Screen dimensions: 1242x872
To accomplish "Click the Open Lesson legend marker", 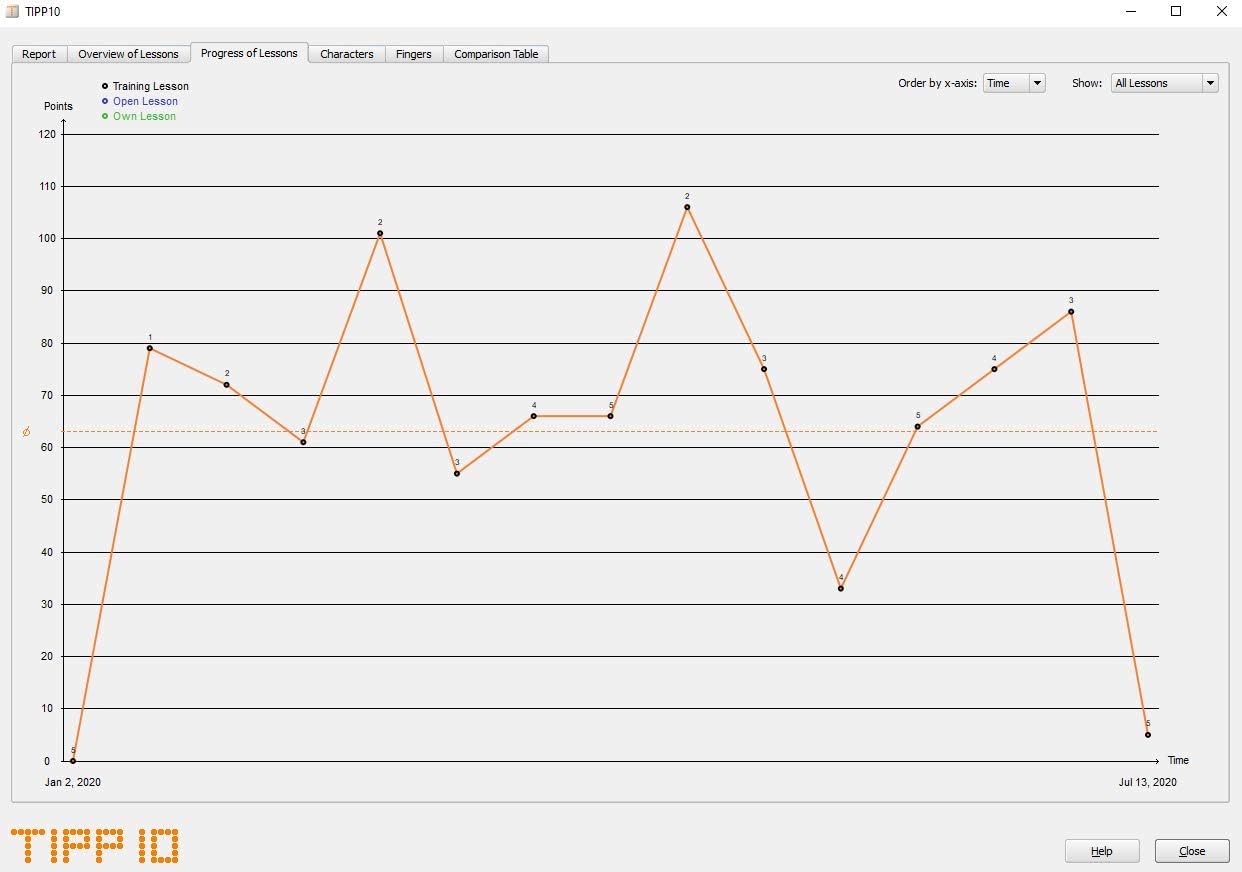I will click(105, 101).
